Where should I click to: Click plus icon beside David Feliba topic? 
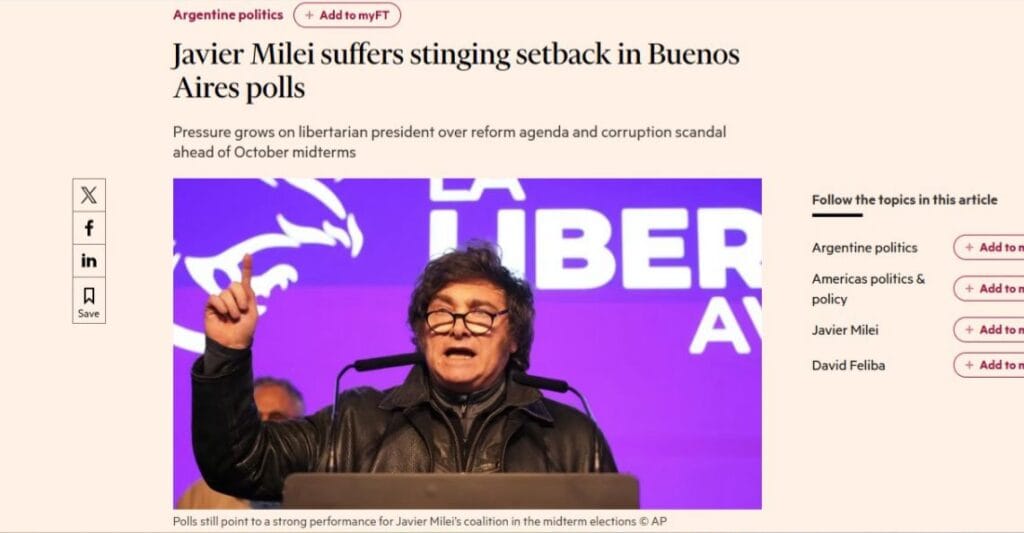point(969,365)
